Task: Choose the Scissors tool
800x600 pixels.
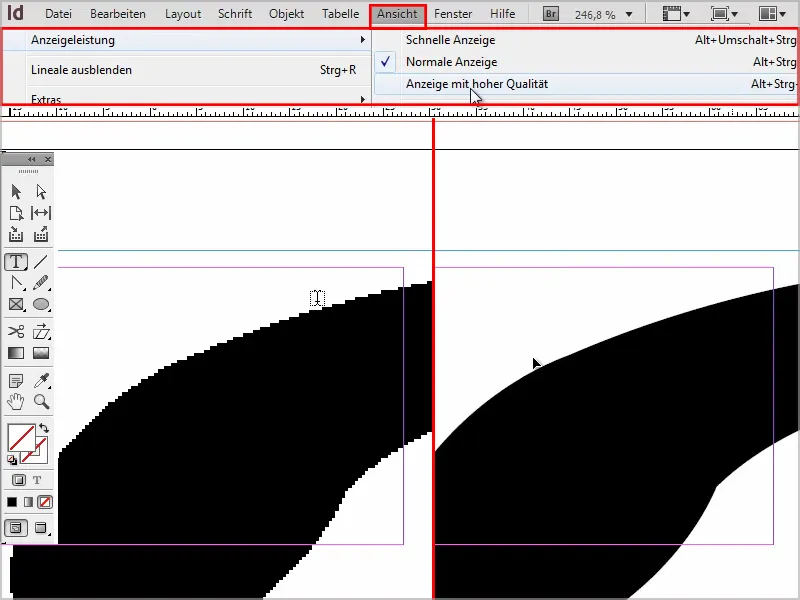Action: point(16,332)
